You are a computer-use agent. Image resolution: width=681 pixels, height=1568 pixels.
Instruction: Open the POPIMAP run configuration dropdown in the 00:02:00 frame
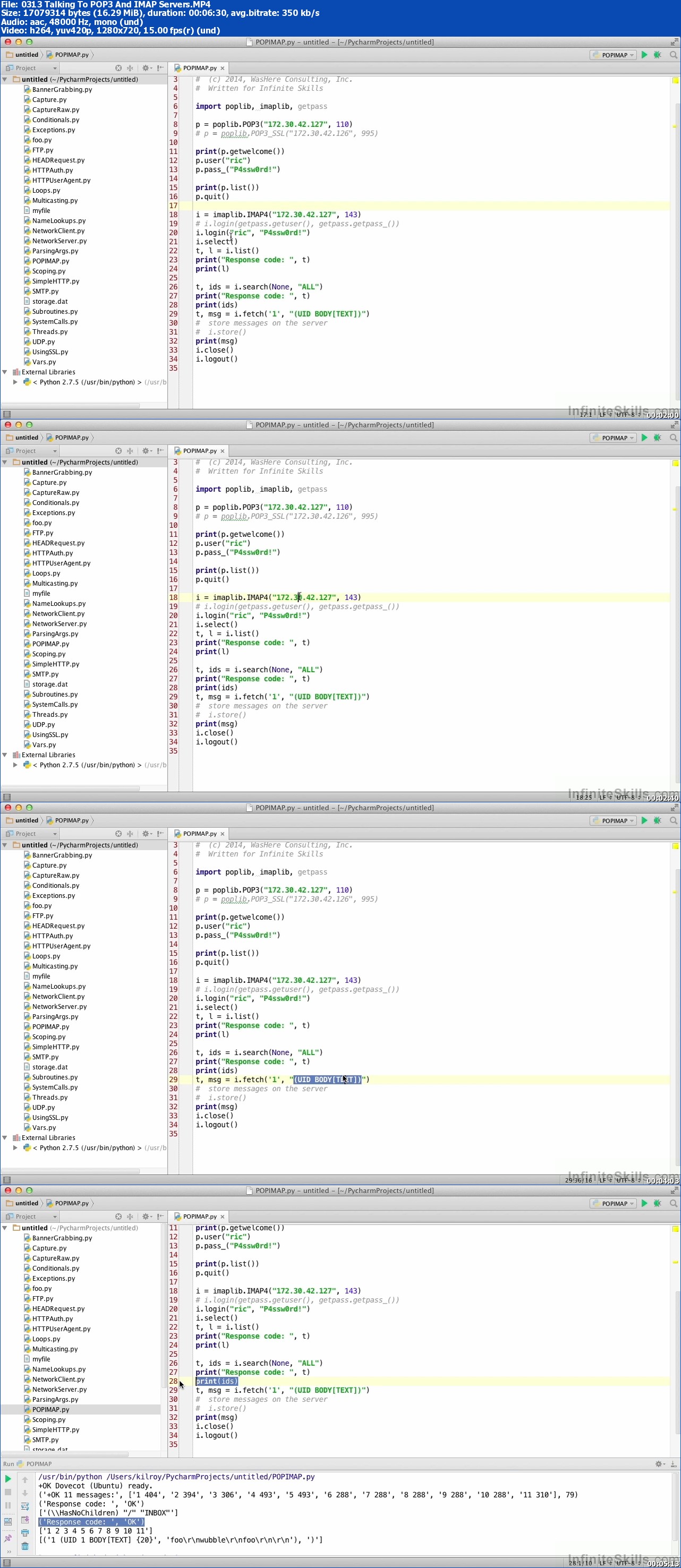(614, 55)
